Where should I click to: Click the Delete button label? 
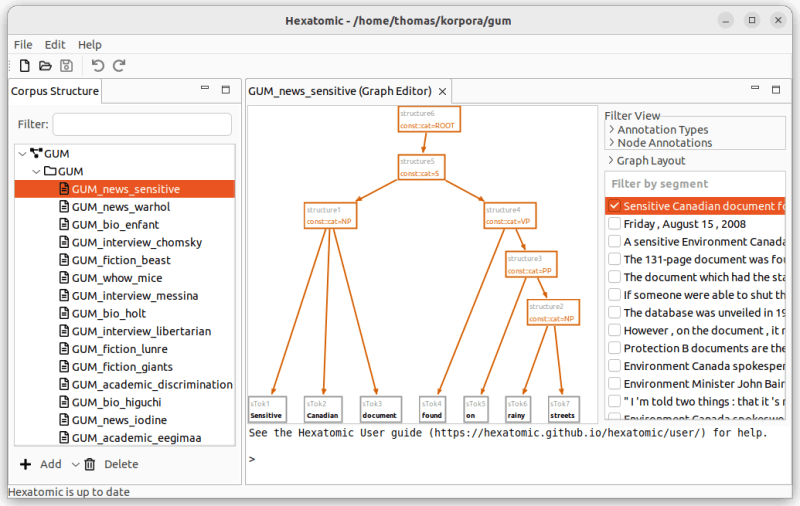click(121, 464)
